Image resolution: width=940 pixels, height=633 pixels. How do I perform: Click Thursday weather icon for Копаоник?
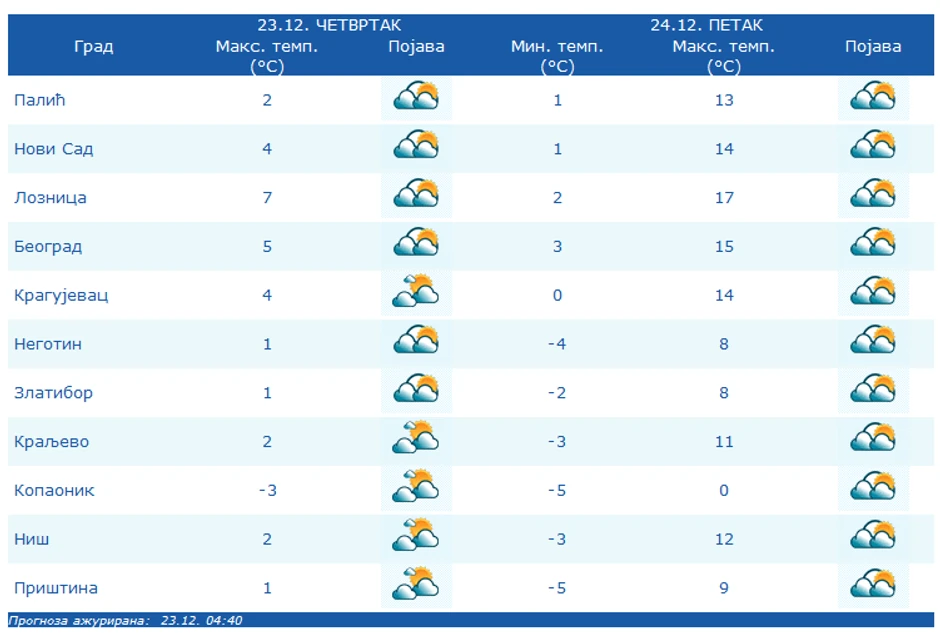pos(416,489)
